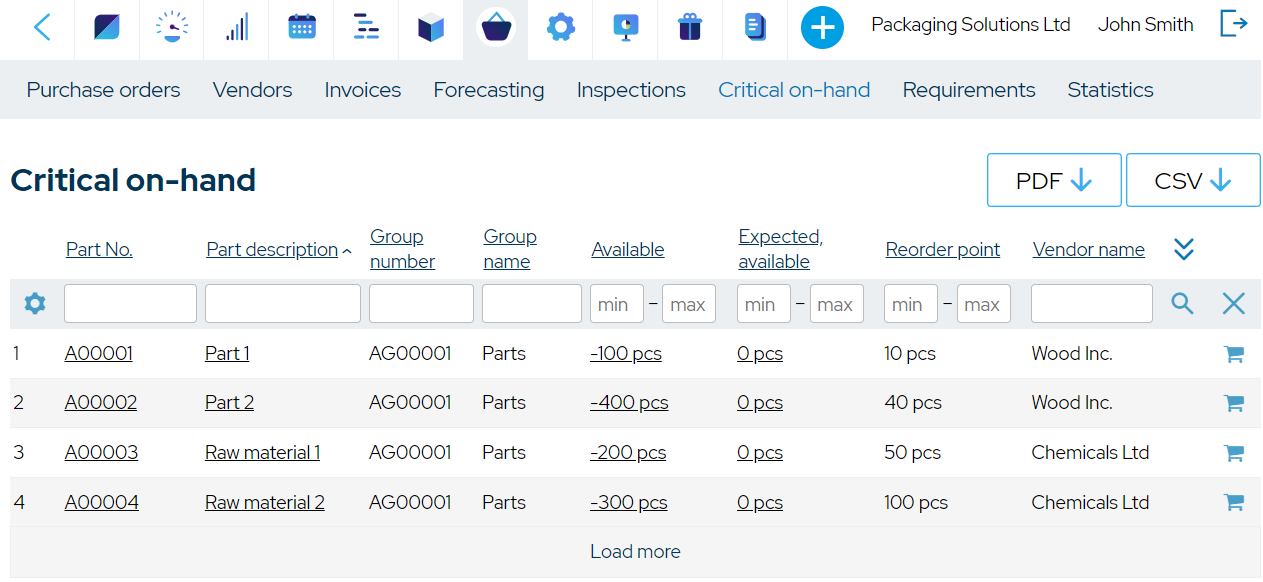
Task: Open the production calendar icon
Action: tap(300, 28)
